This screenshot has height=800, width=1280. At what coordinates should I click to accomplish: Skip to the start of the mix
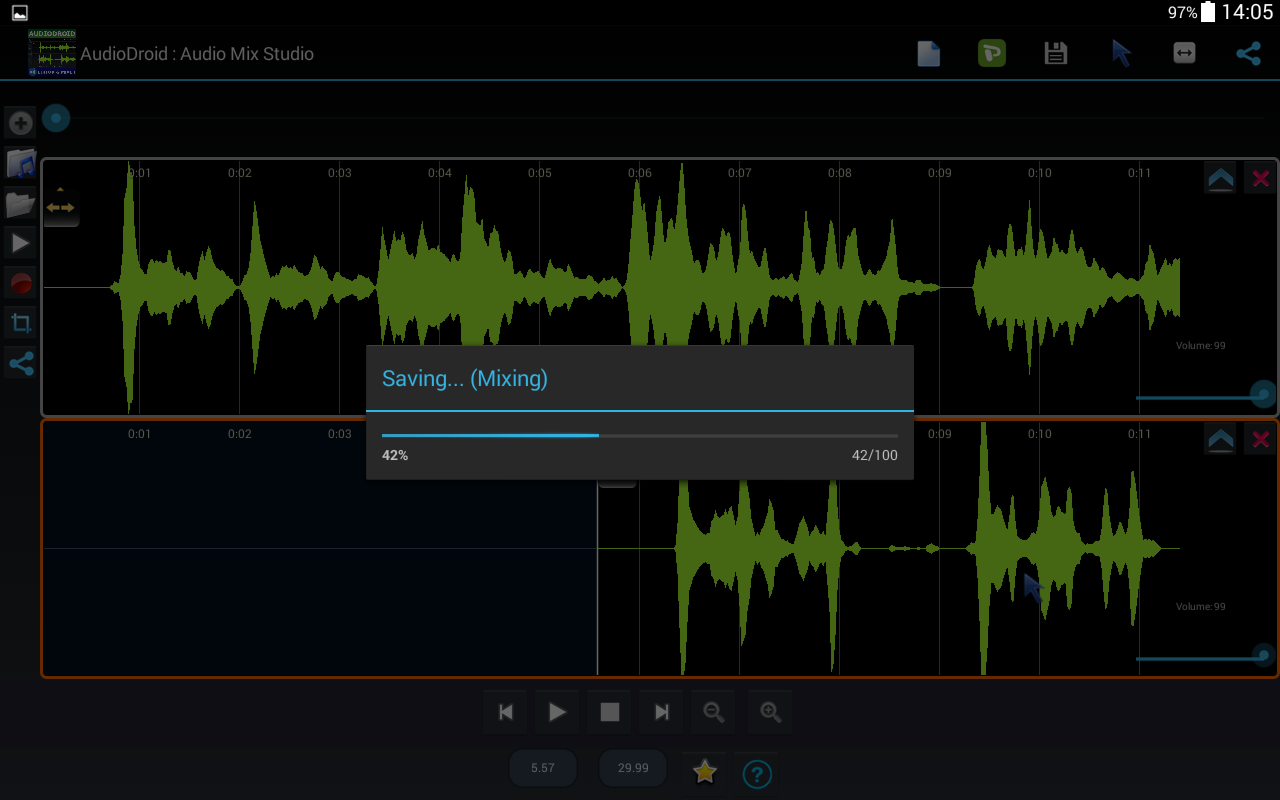click(x=506, y=712)
